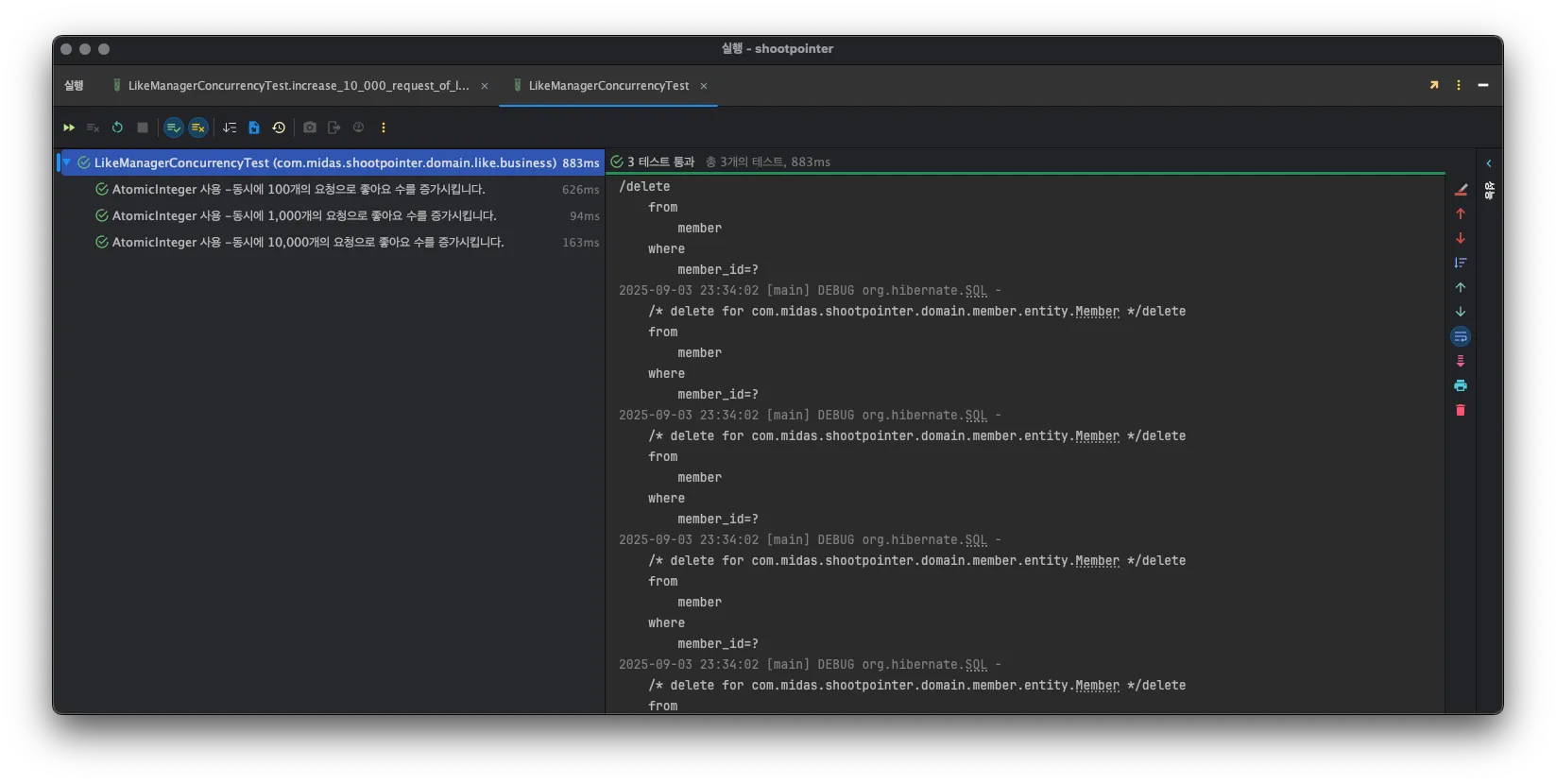
Task: Go down the stack trace, green arrow
Action: 1461,312
